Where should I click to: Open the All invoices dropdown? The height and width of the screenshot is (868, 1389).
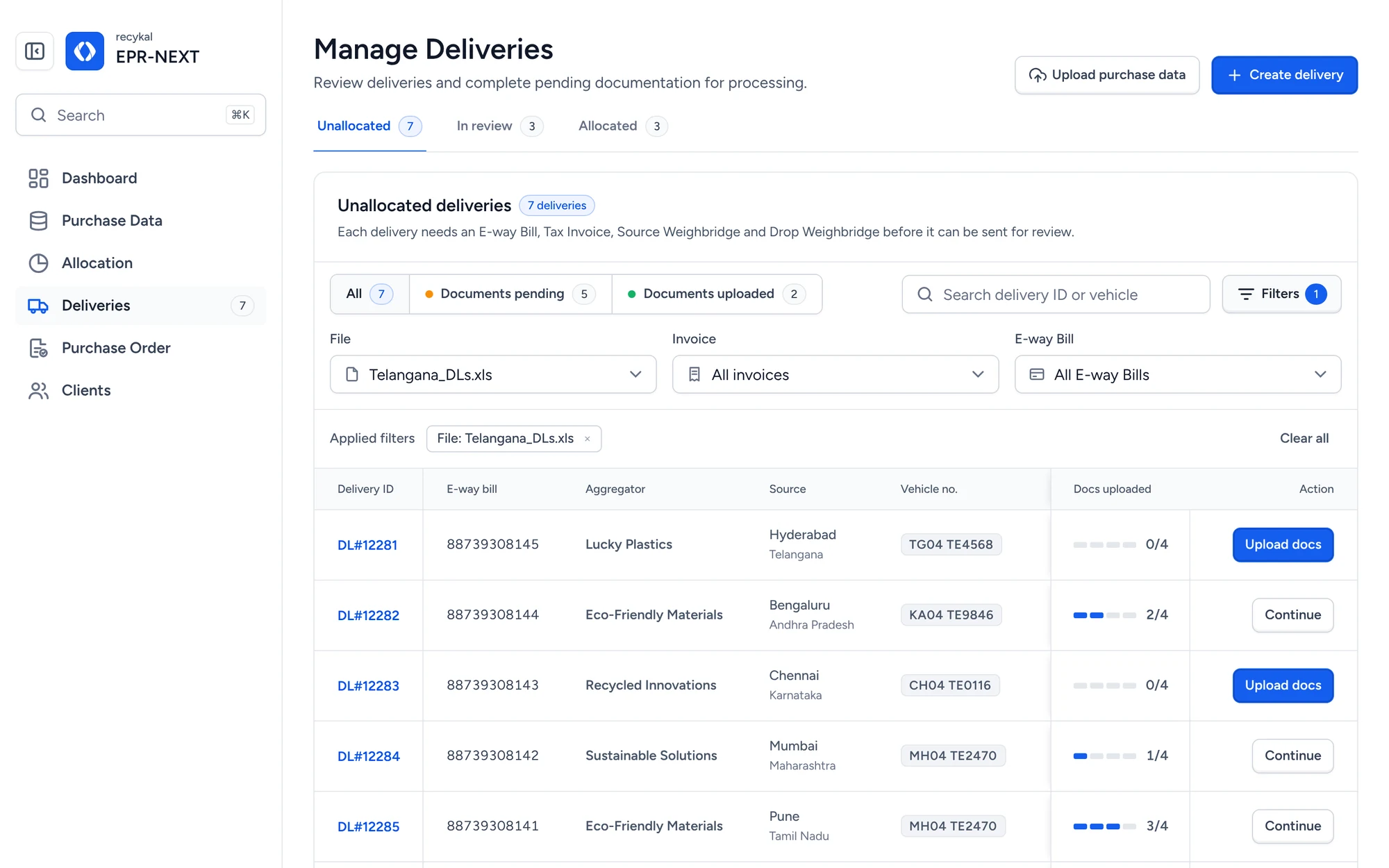pyautogui.click(x=835, y=374)
